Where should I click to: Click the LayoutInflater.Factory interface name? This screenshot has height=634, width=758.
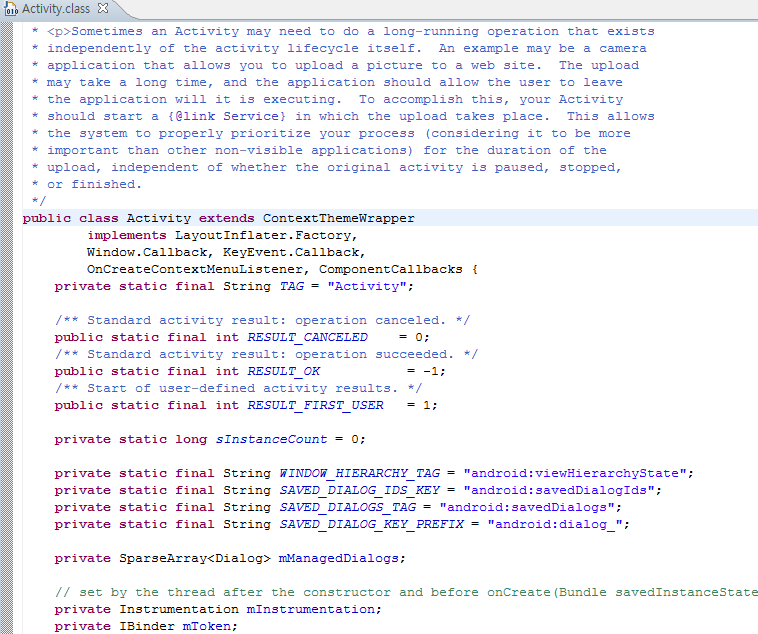pos(263,235)
